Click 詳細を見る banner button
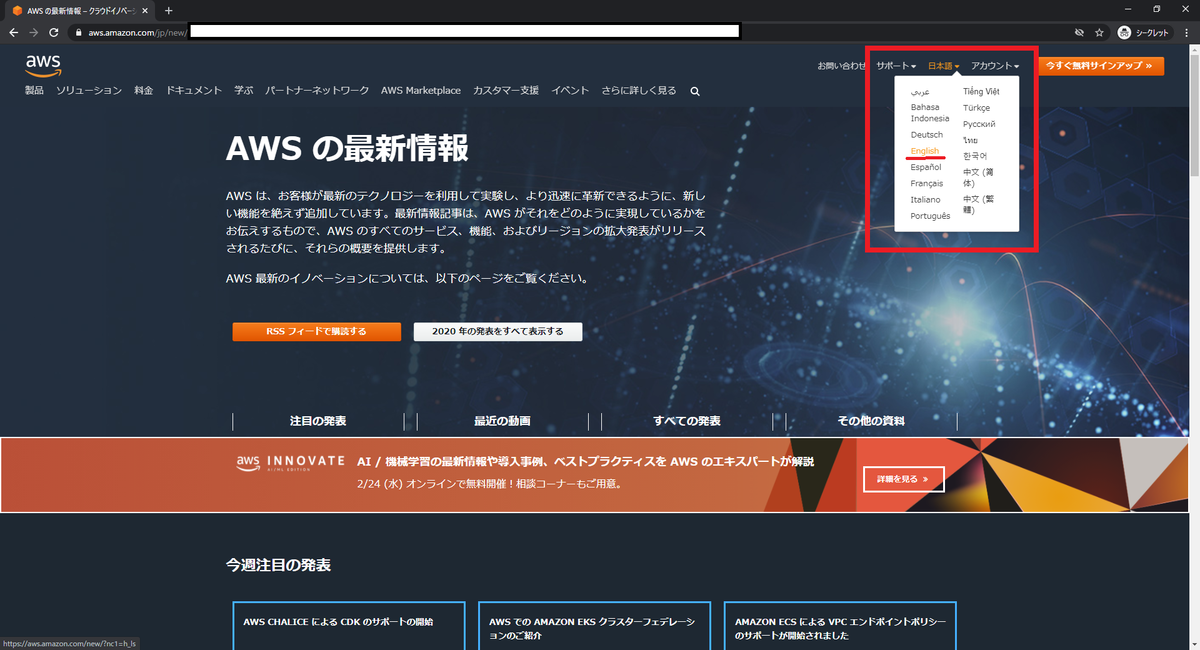 coord(903,479)
